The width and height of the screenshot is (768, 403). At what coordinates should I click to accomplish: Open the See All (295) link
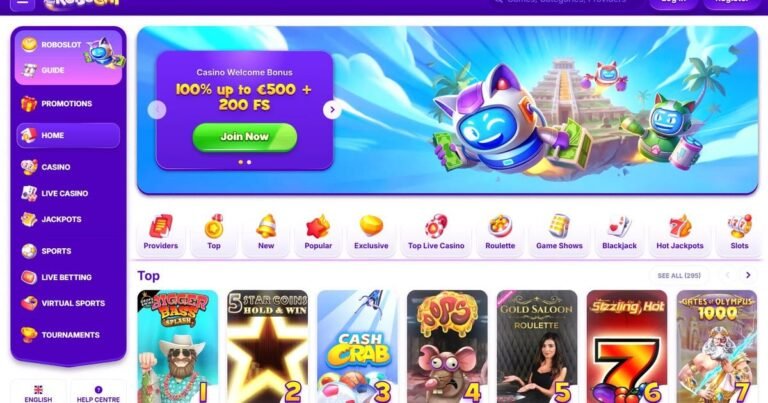[x=679, y=276]
